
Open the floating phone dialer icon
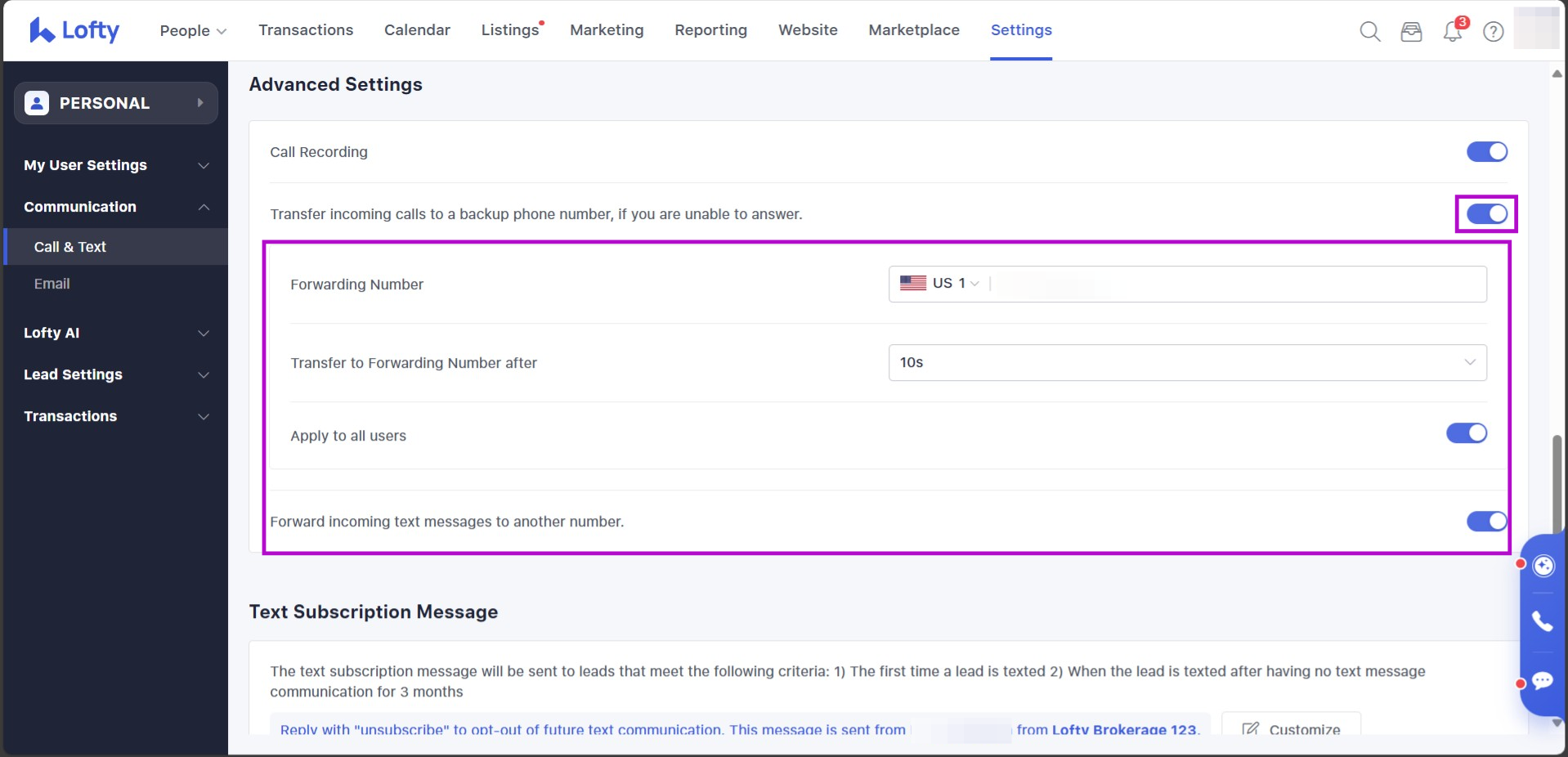(x=1542, y=621)
